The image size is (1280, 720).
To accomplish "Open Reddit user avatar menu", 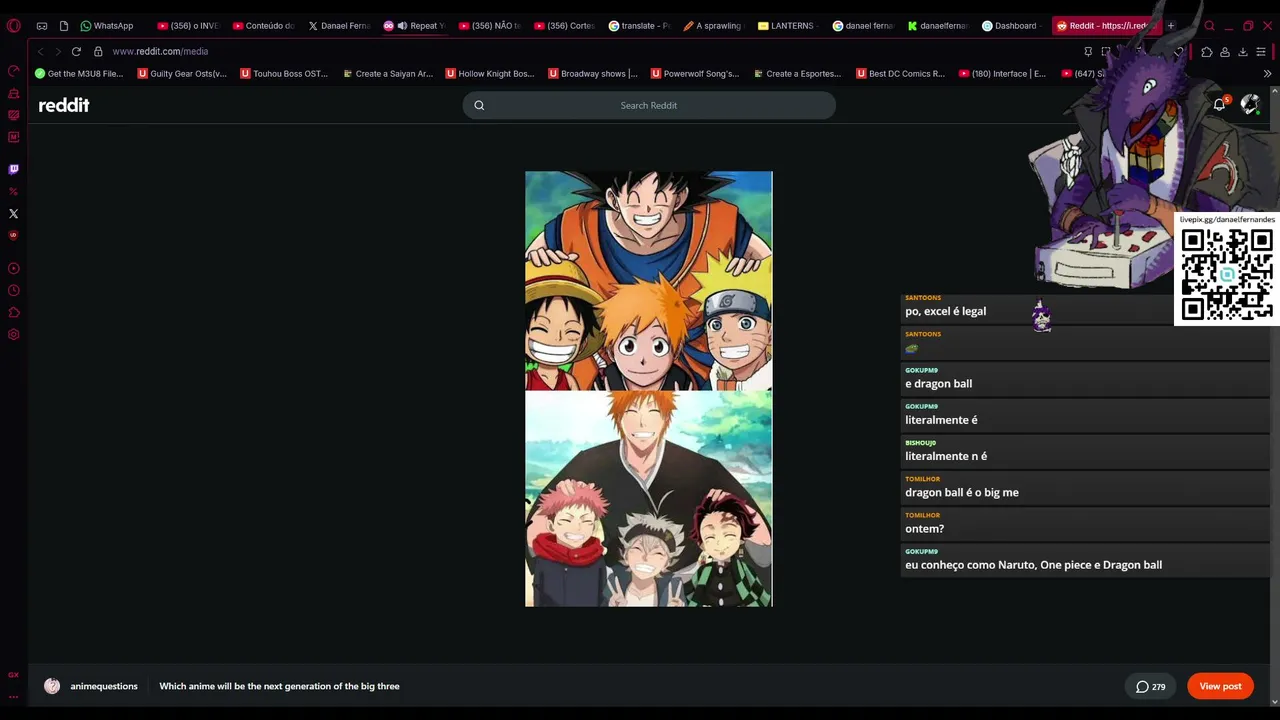I will (x=1250, y=104).
